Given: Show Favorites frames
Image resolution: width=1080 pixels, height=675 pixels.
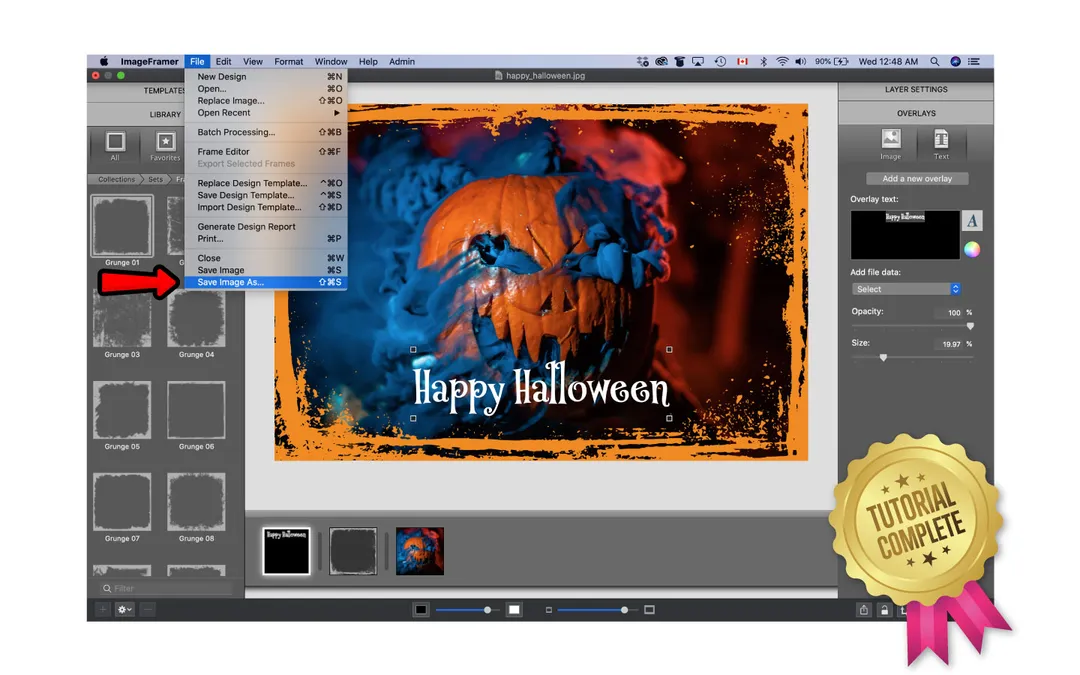Looking at the screenshot, I should click(165, 146).
